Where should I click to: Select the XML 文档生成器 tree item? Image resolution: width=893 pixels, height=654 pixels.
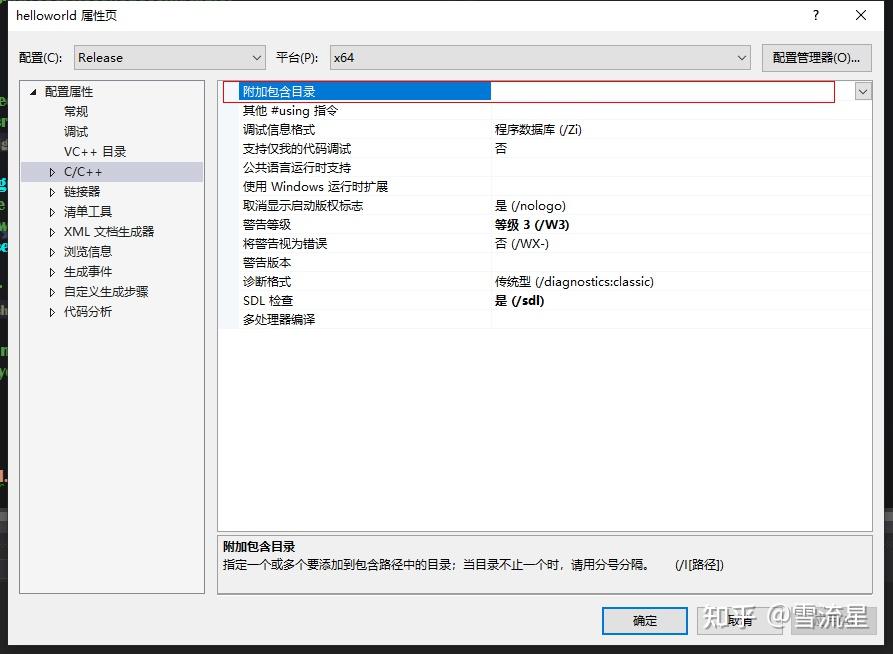coord(109,232)
